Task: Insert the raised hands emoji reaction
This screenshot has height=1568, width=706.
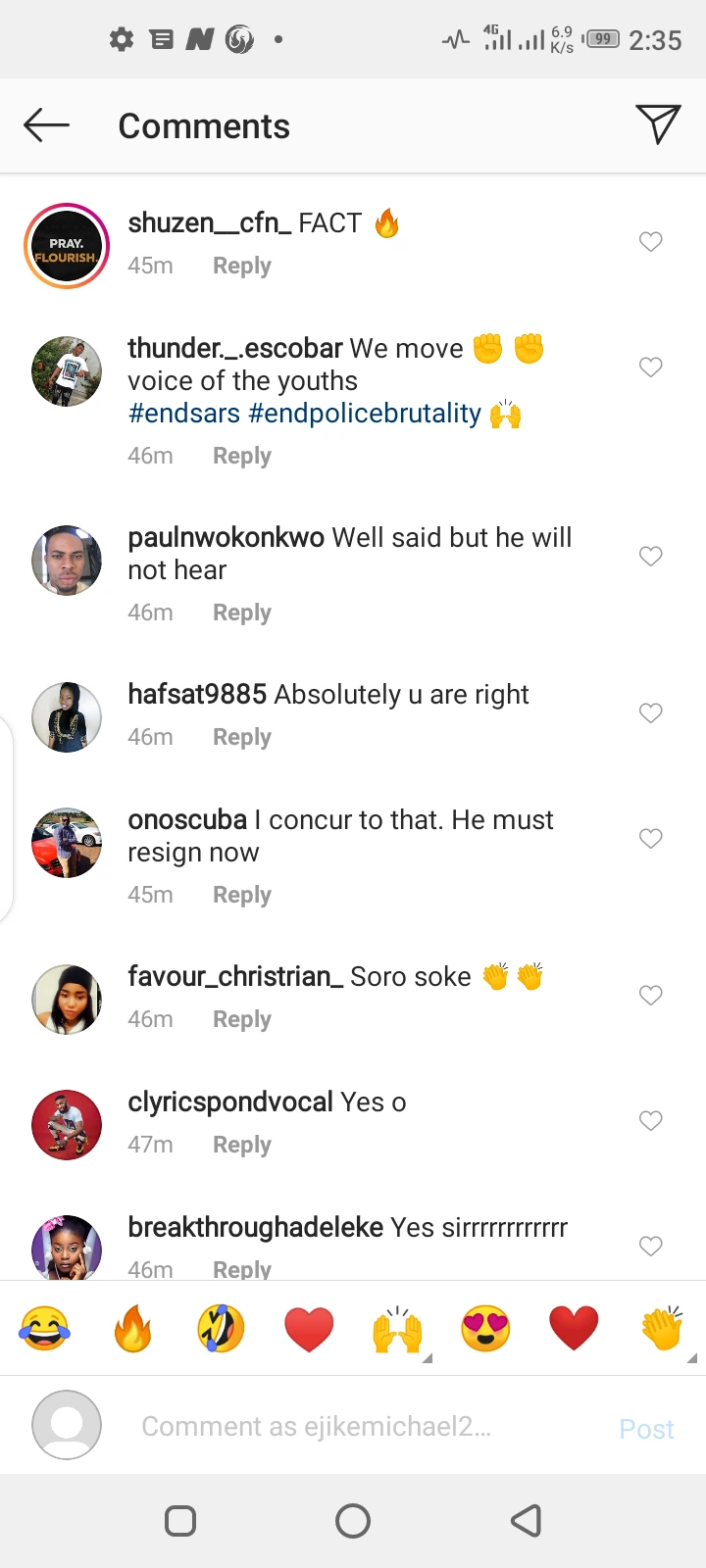Action: tap(397, 1329)
